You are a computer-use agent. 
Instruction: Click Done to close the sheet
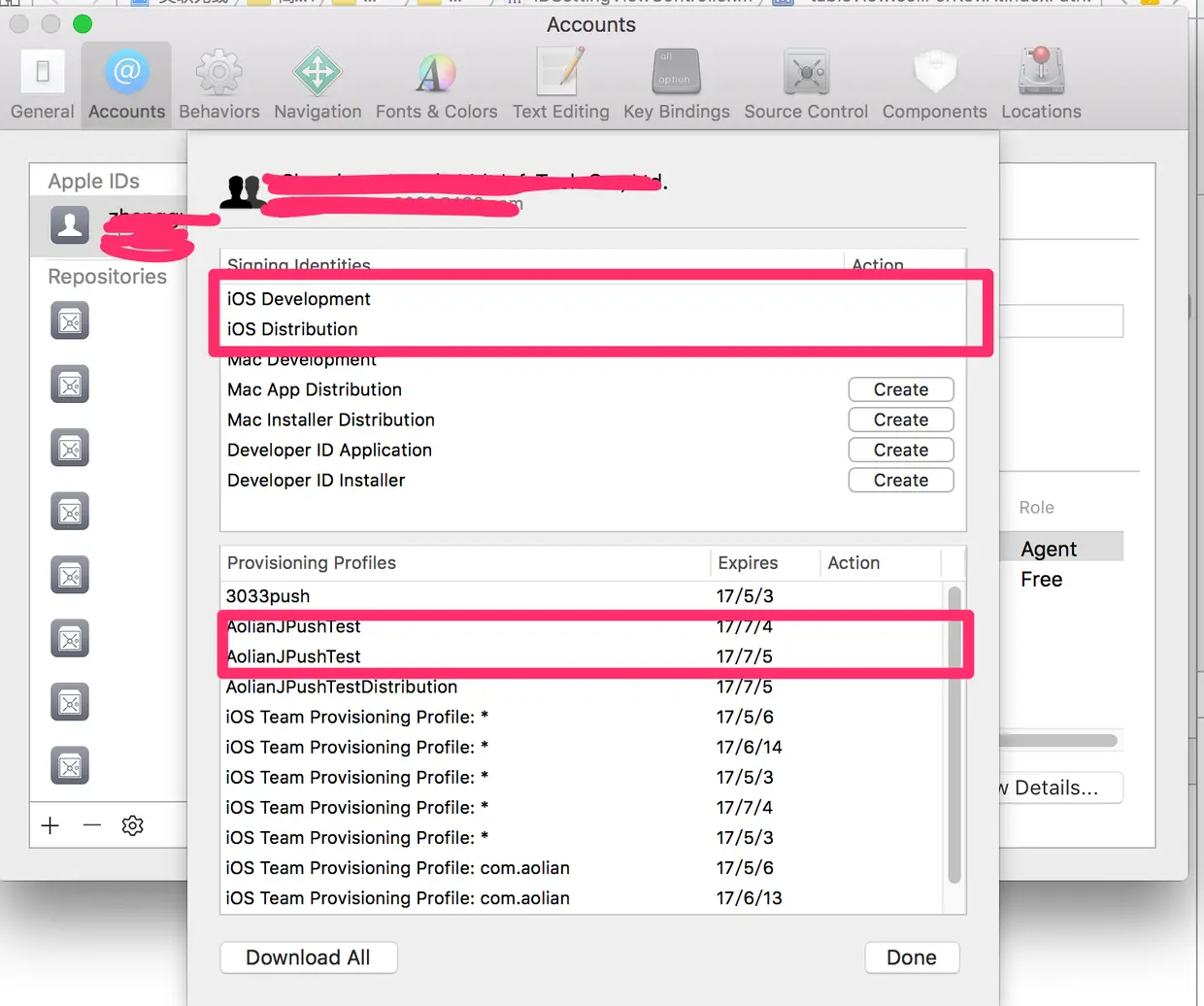coord(912,957)
